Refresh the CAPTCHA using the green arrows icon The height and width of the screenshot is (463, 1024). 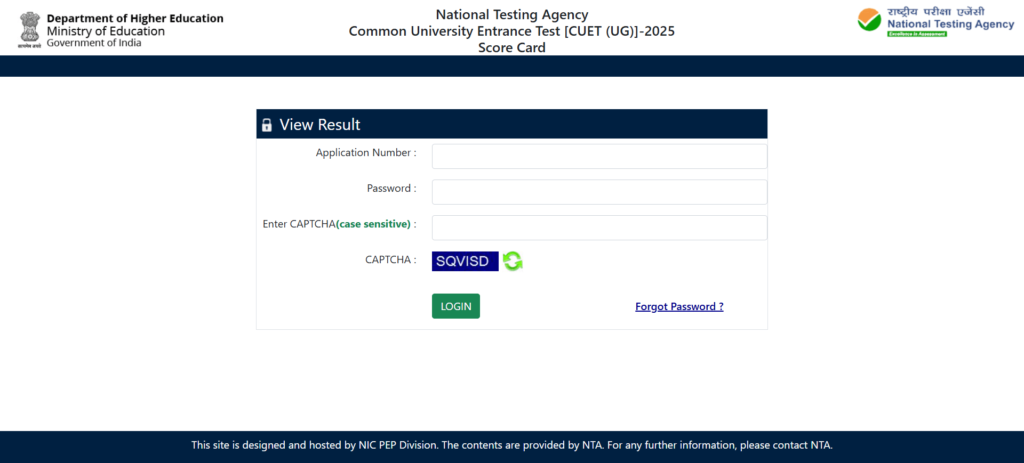[x=513, y=261]
